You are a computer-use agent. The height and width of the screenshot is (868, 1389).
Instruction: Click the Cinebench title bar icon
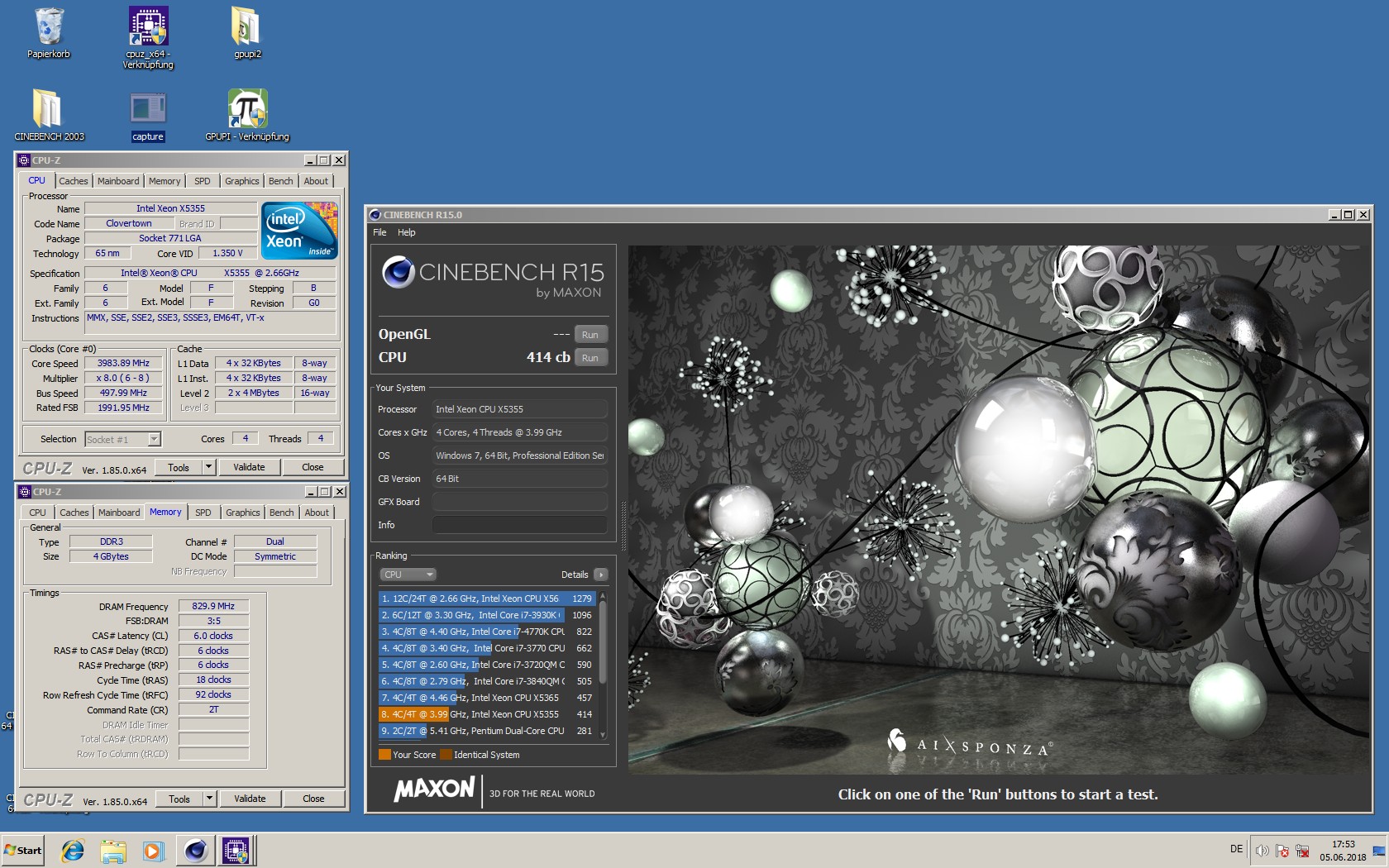(x=375, y=215)
